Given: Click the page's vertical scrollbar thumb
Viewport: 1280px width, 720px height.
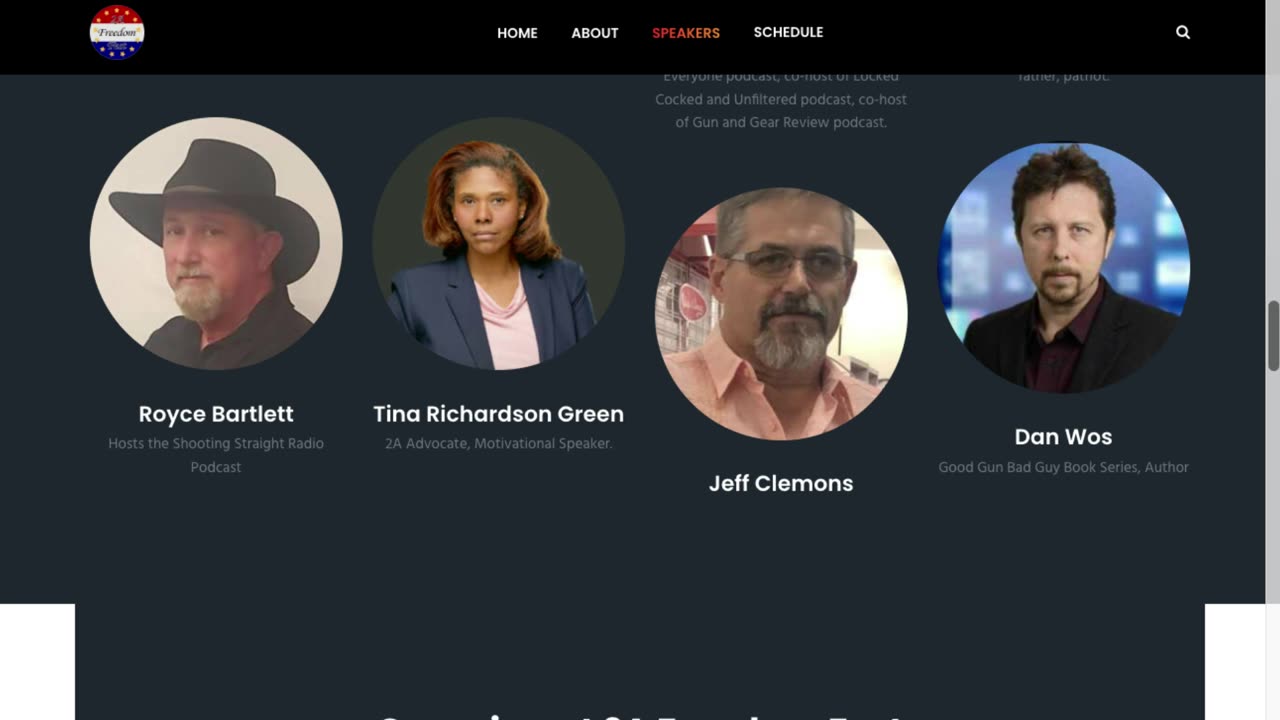Looking at the screenshot, I should [x=1273, y=335].
